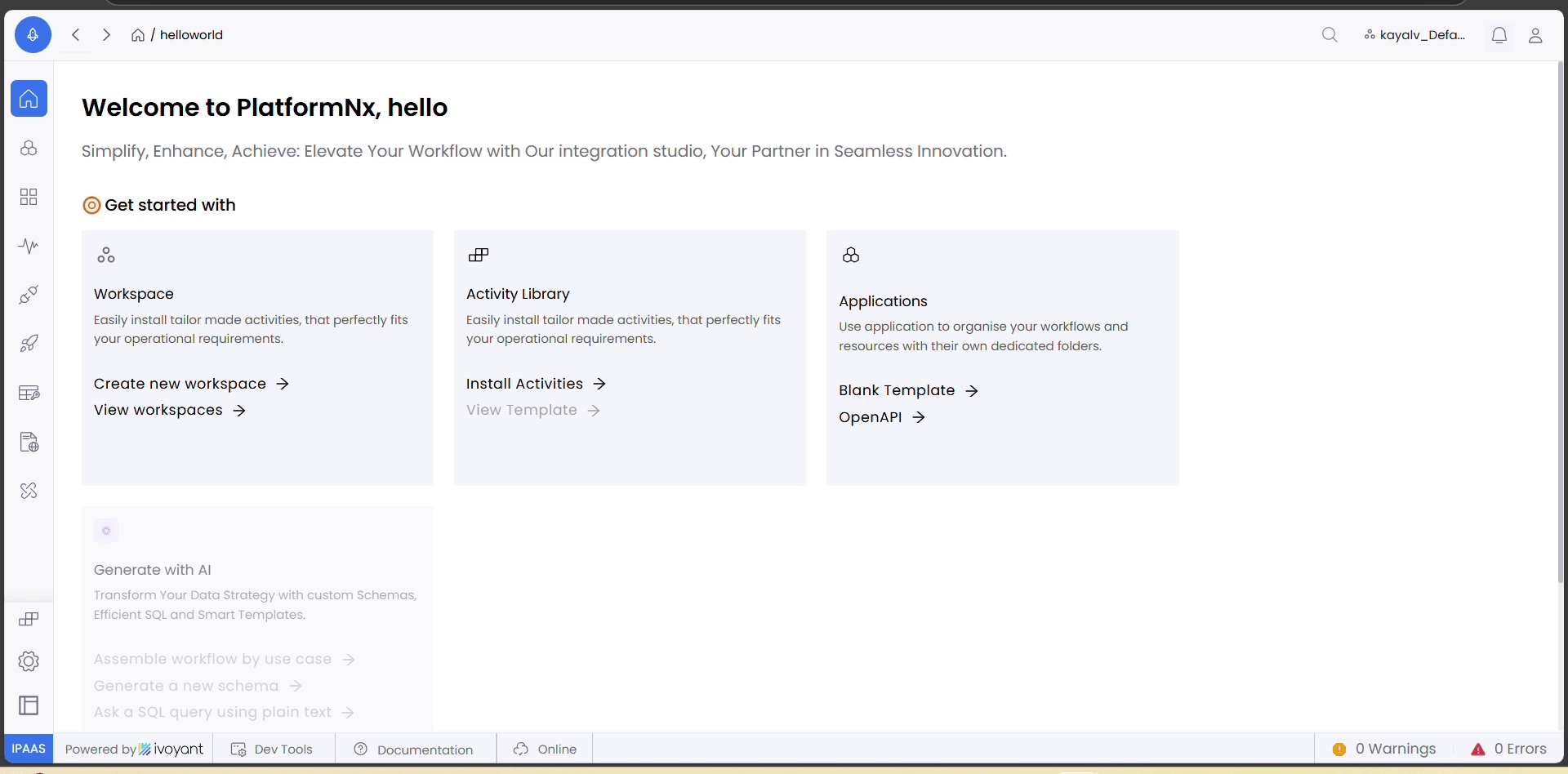
Task: Click the Workspace card title
Action: (x=134, y=294)
